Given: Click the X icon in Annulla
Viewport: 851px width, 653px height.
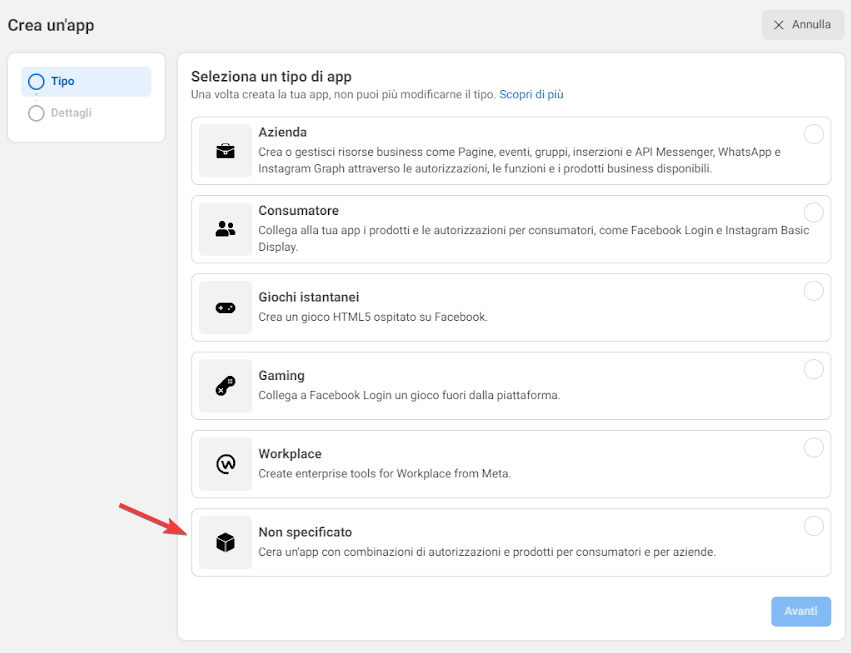Looking at the screenshot, I should 778,25.
